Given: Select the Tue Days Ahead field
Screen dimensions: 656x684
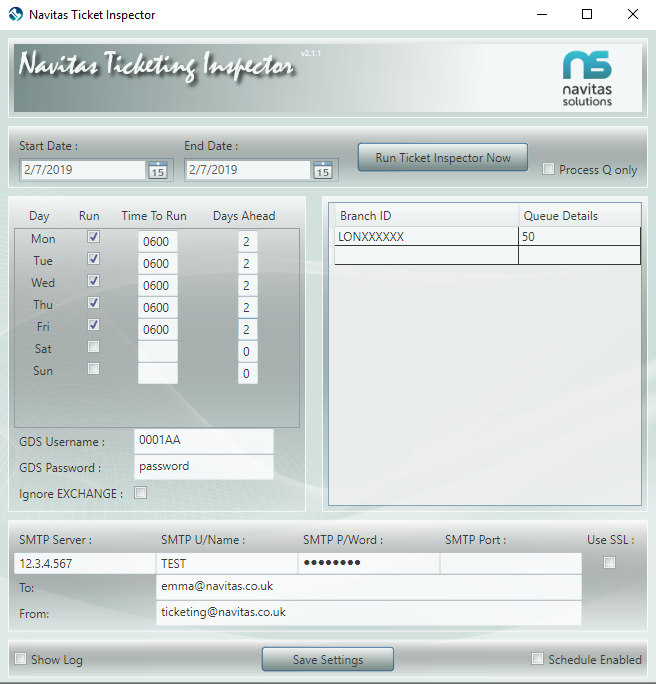Looking at the screenshot, I should tap(248, 263).
